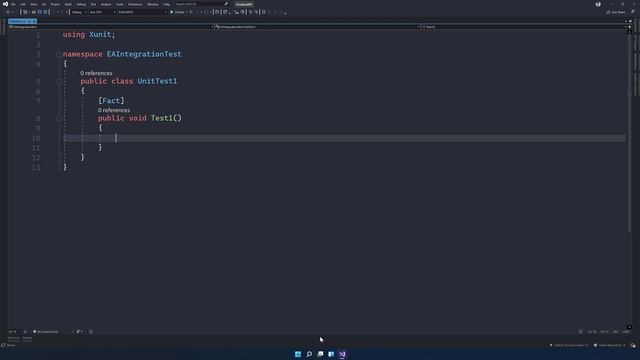Click the Widgets icon on taskbar

click(331, 354)
